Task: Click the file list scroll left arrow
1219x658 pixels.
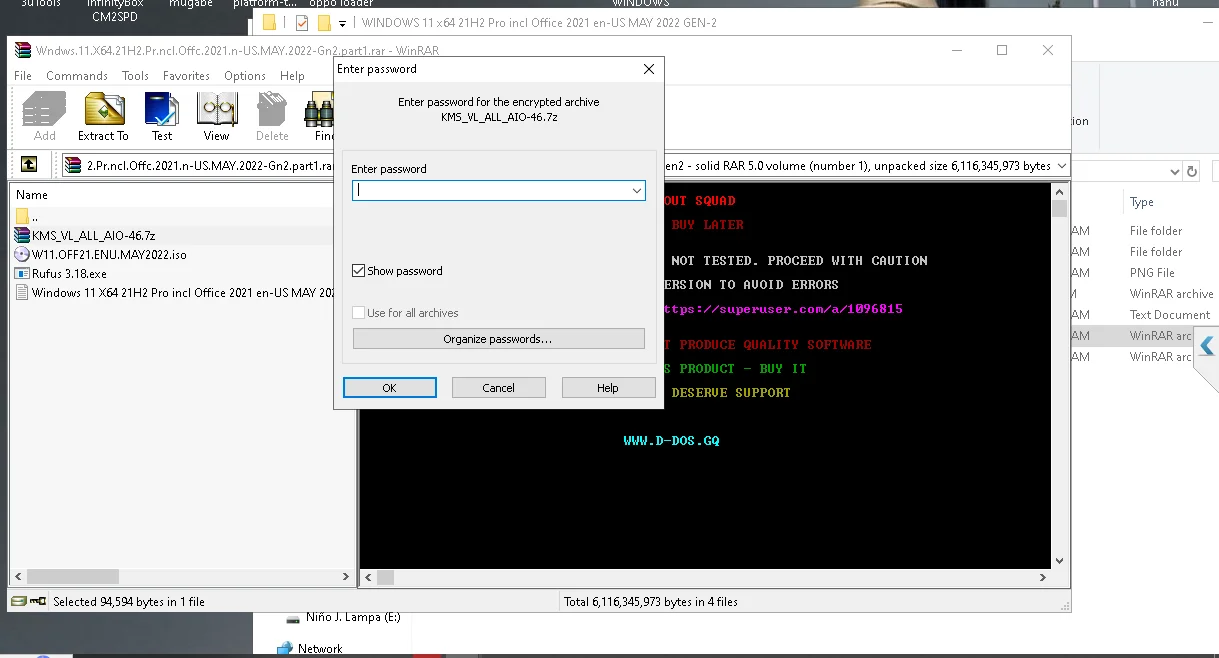Action: point(18,577)
